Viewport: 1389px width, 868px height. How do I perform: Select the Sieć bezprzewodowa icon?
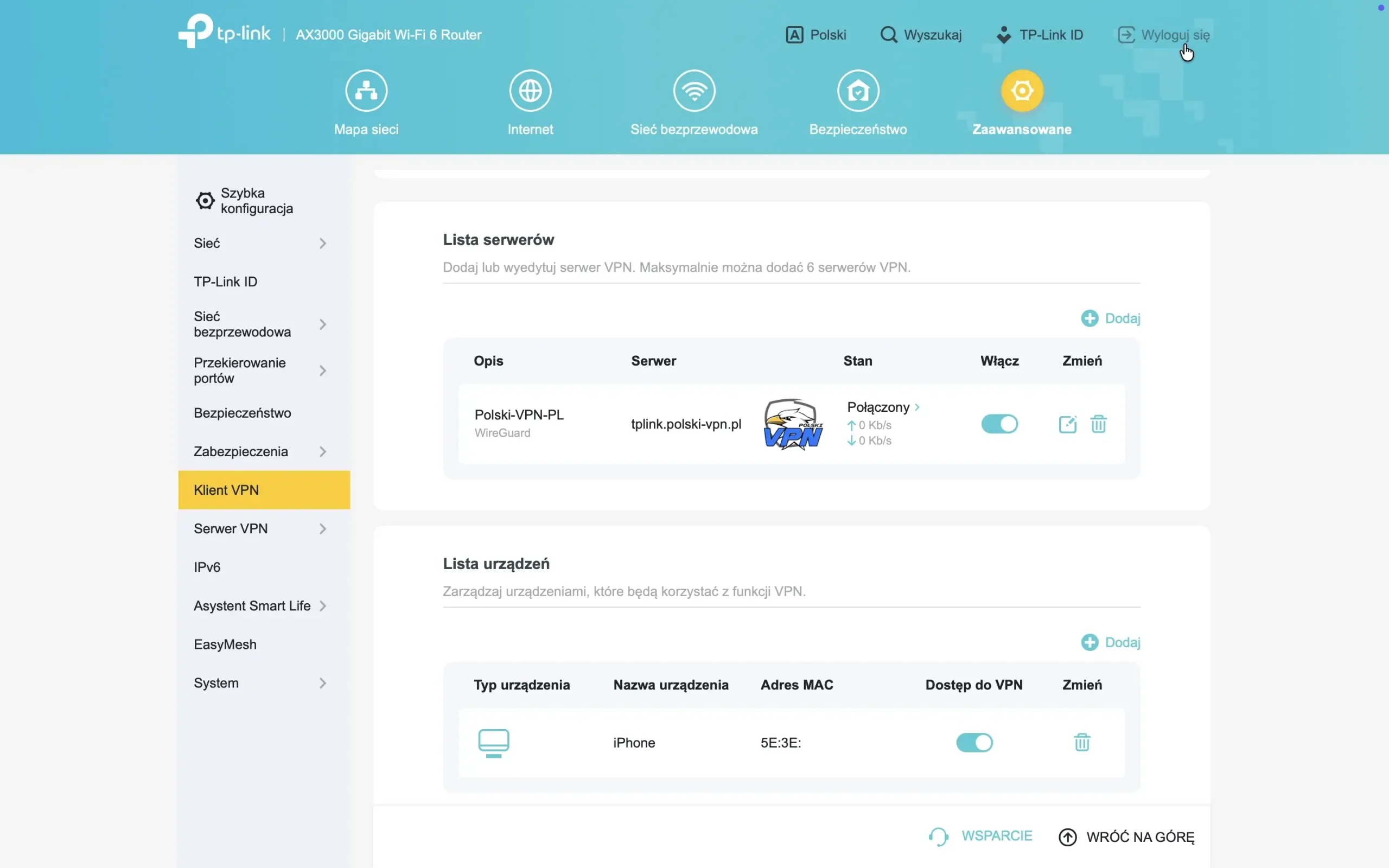click(694, 90)
